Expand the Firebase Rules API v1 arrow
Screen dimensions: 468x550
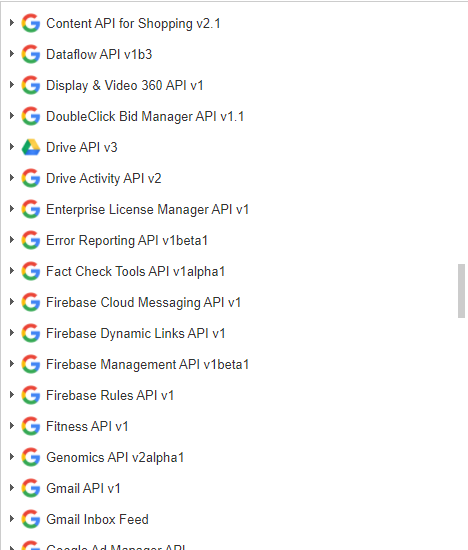point(12,395)
